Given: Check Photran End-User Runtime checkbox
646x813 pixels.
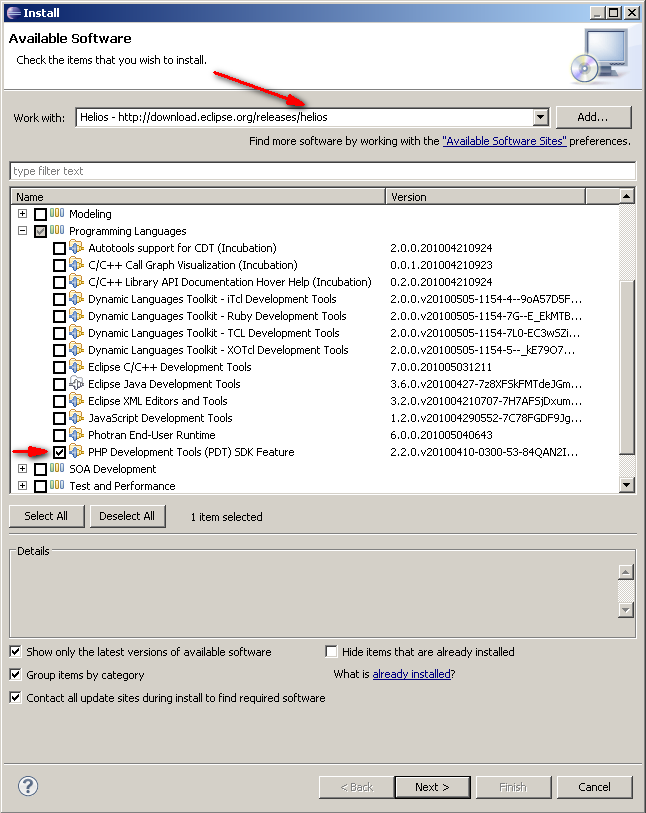Looking at the screenshot, I should click(59, 436).
